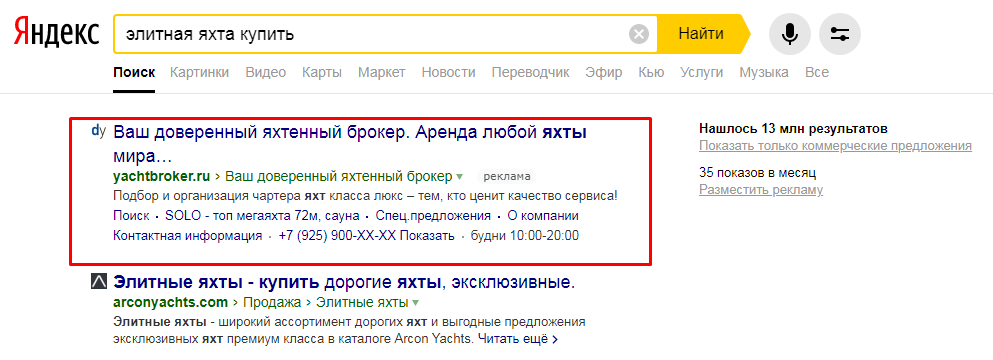This screenshot has width=993, height=360.
Task: Click the Разместить рекламу link
Action: click(761, 190)
